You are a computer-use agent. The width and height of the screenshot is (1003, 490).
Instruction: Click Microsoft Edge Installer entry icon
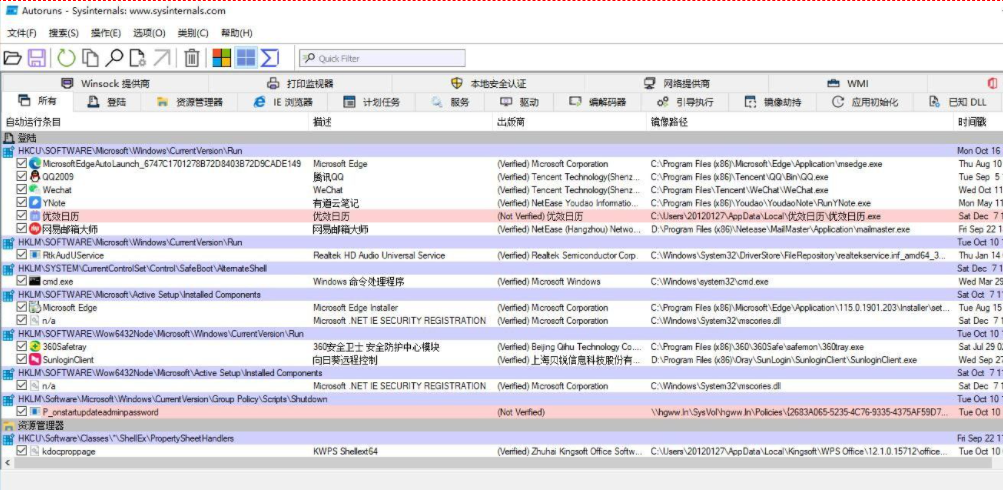pyautogui.click(x=35, y=307)
